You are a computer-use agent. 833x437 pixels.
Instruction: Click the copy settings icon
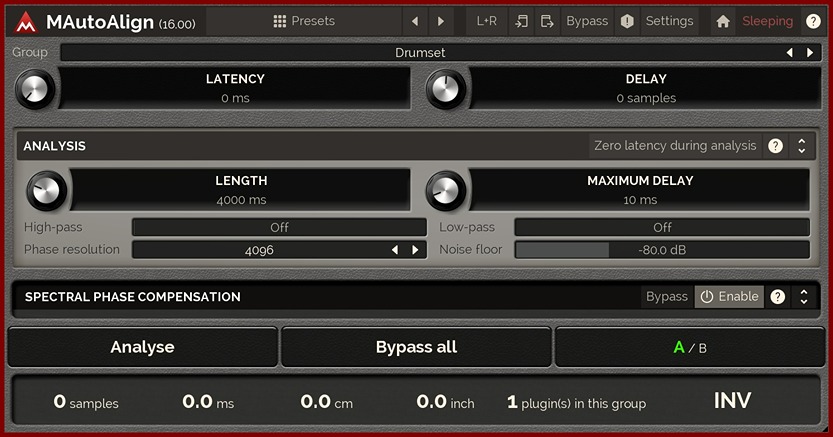[x=521, y=21]
